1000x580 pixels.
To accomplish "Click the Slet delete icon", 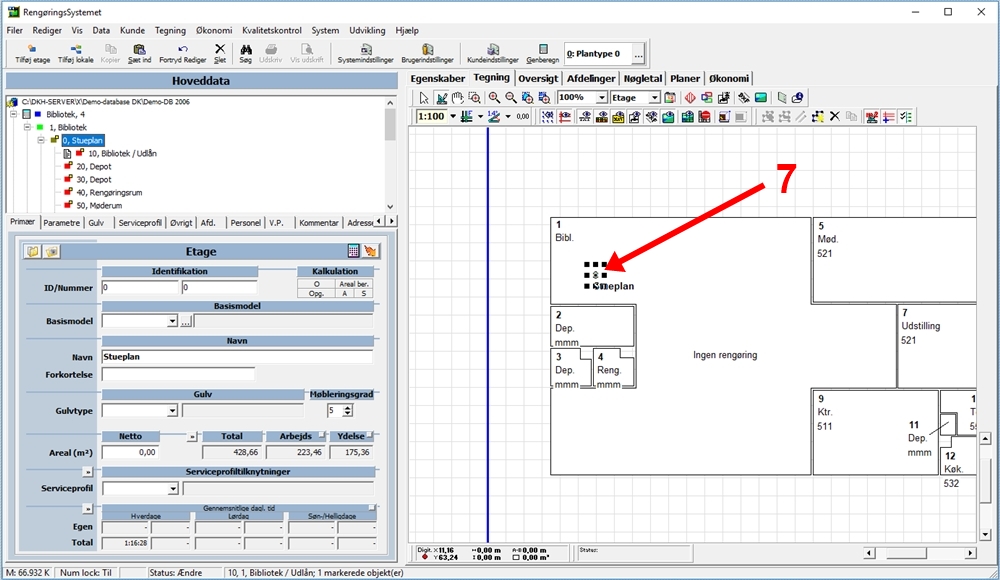I will point(220,54).
